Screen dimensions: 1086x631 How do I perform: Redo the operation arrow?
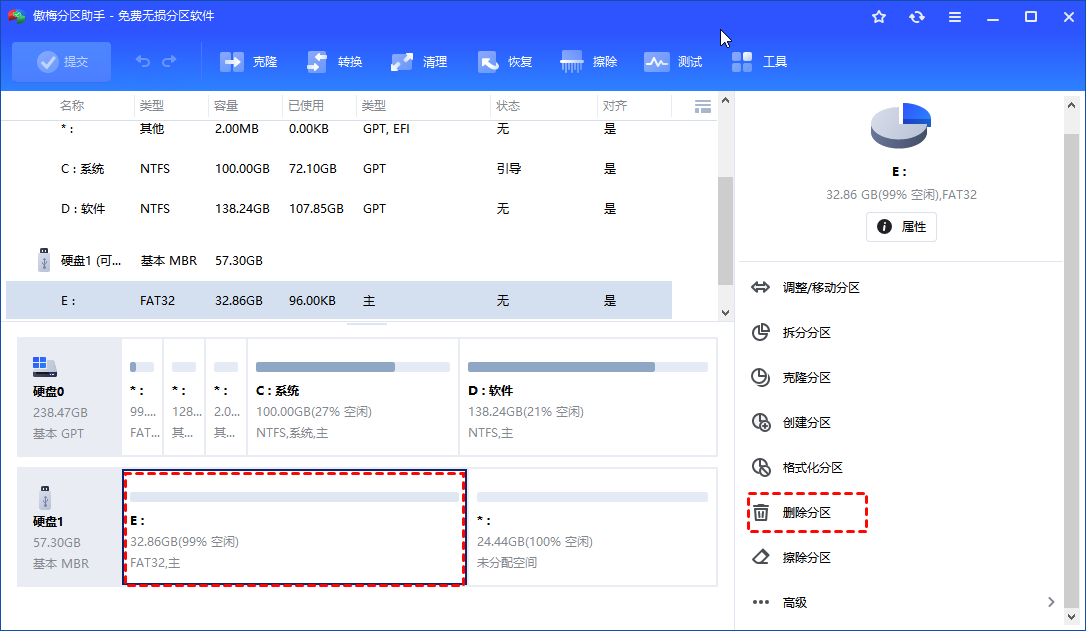pyautogui.click(x=169, y=62)
